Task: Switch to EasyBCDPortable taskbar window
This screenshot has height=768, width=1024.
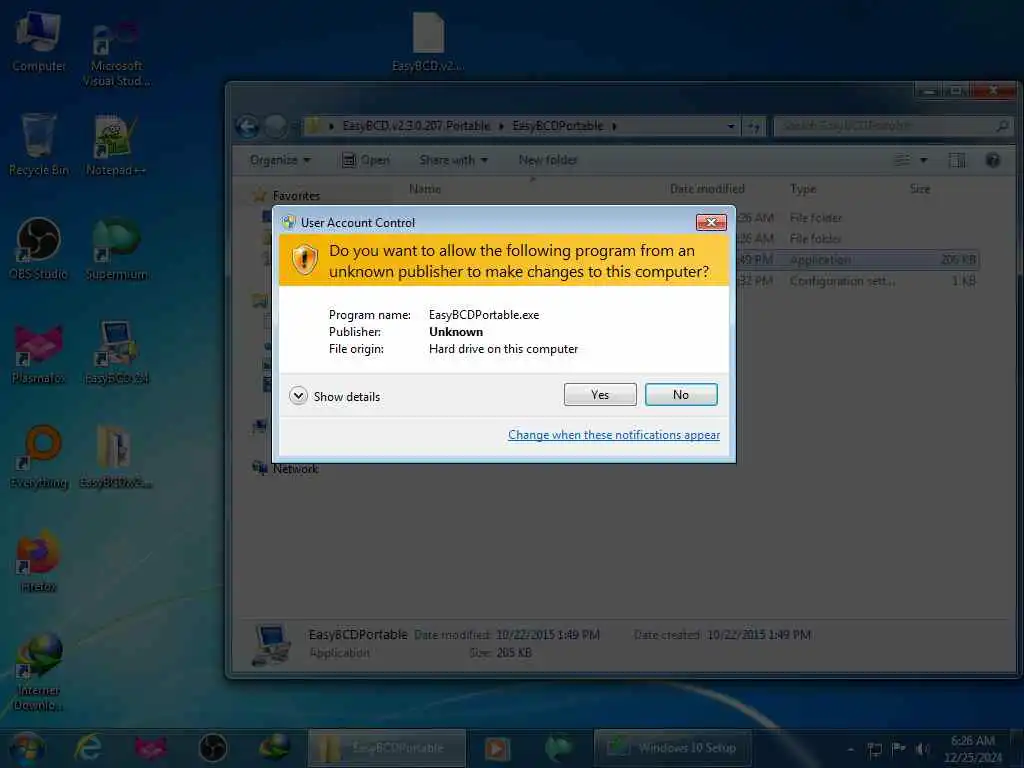Action: point(387,748)
